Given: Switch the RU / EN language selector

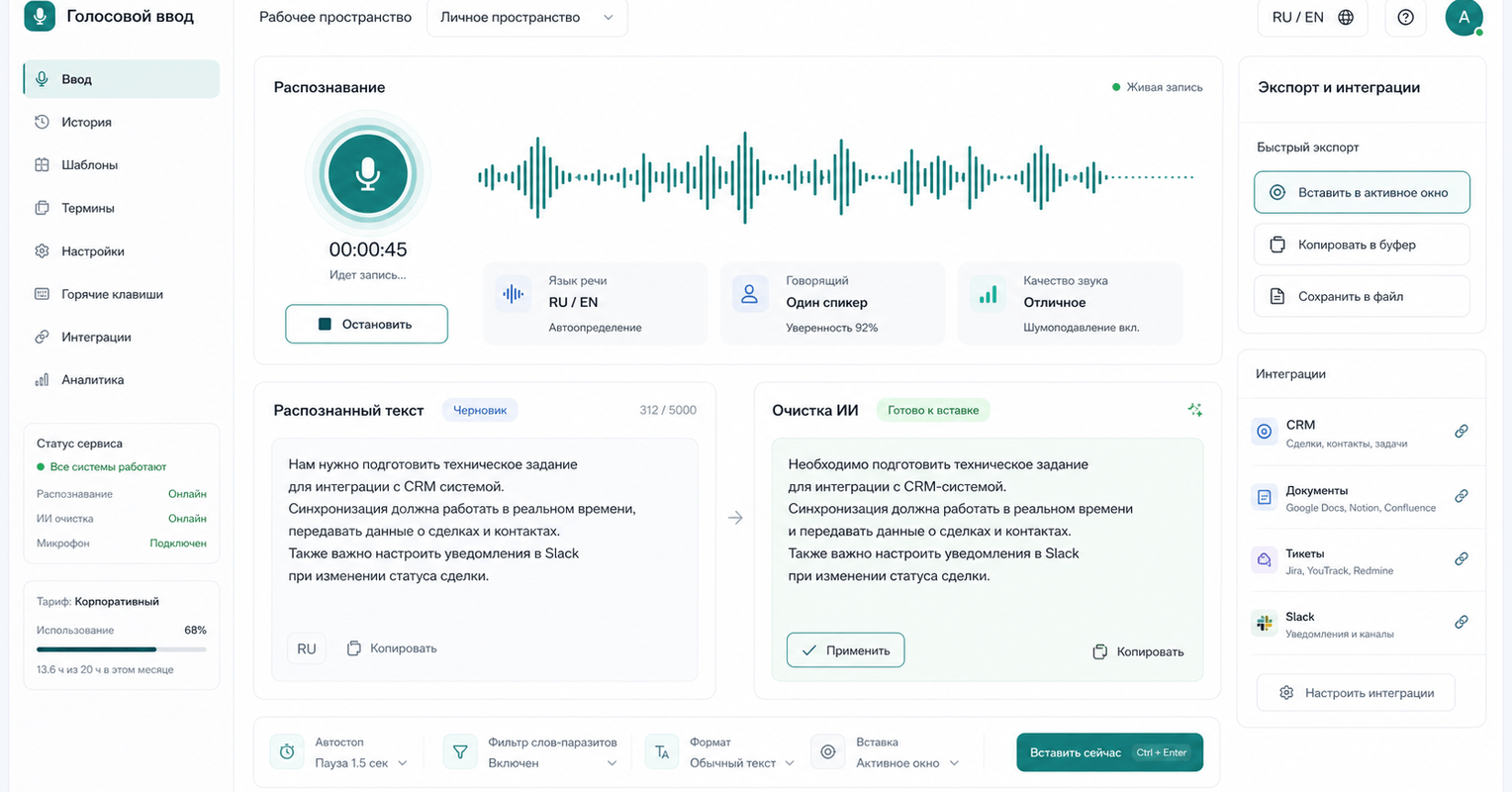Looking at the screenshot, I should click(x=1312, y=17).
